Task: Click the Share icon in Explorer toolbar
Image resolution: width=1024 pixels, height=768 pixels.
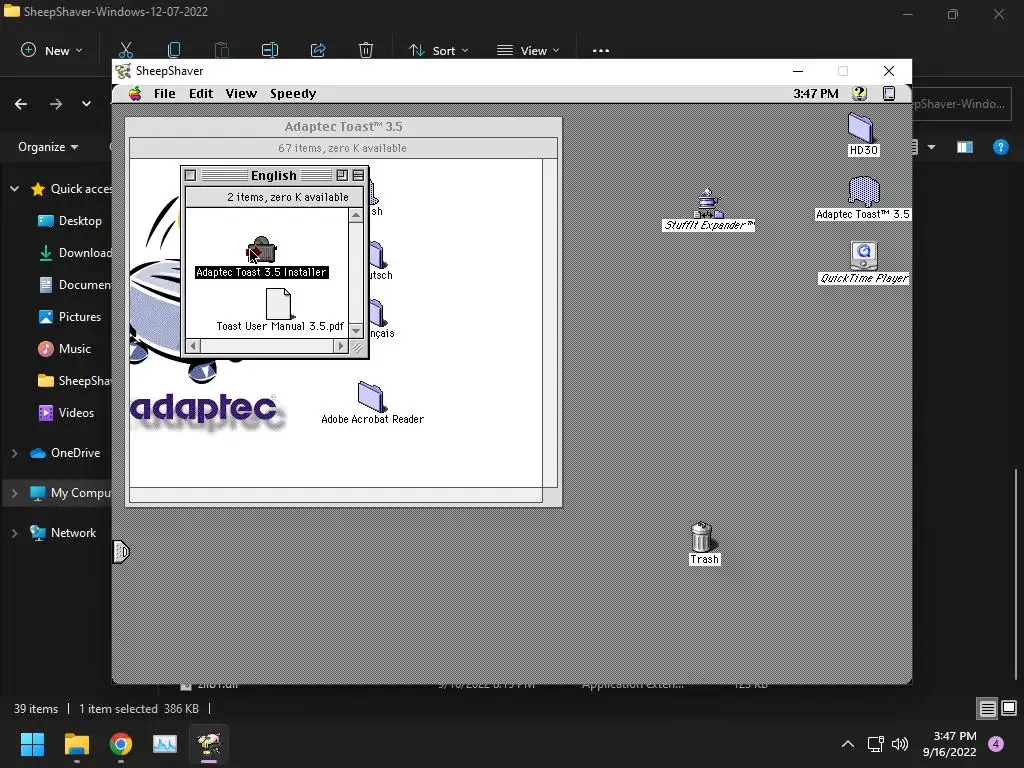Action: pos(318,50)
